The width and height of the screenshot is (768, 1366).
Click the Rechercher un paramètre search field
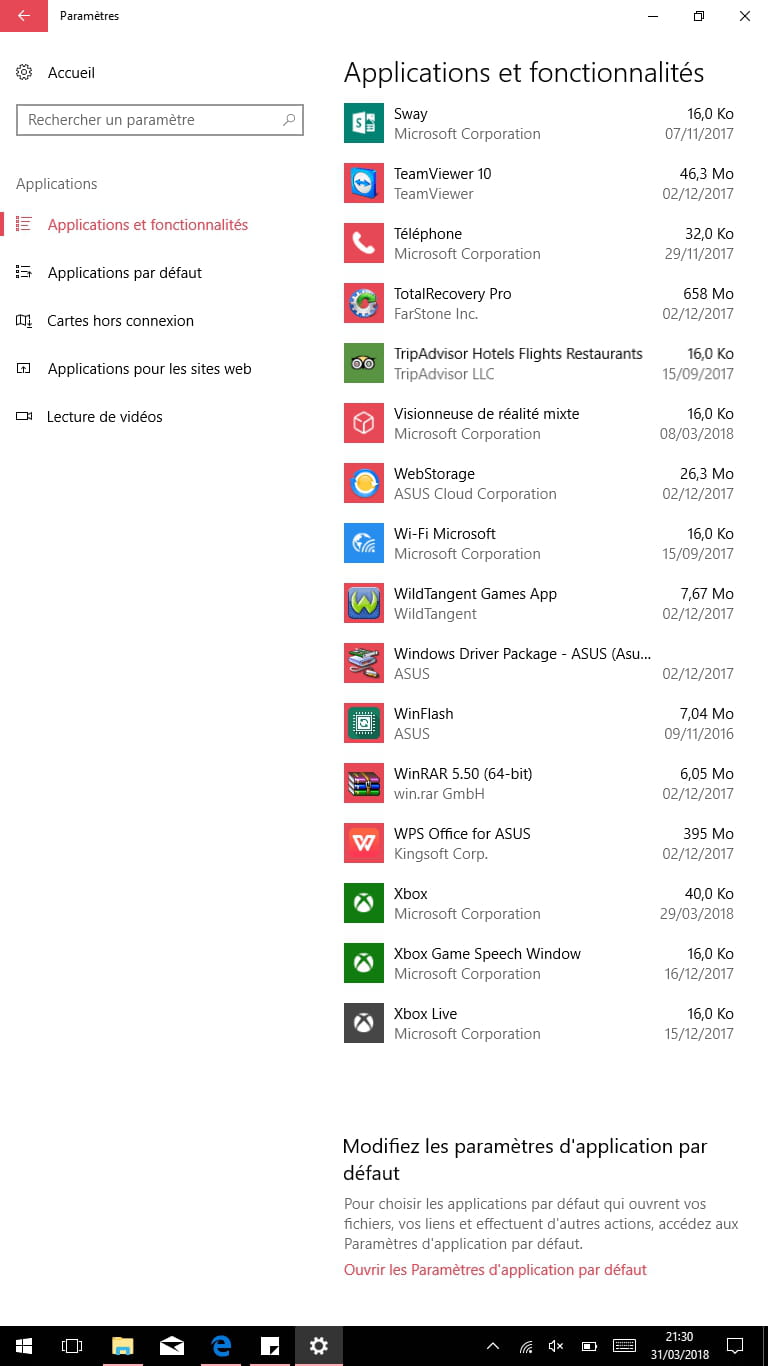click(x=160, y=120)
